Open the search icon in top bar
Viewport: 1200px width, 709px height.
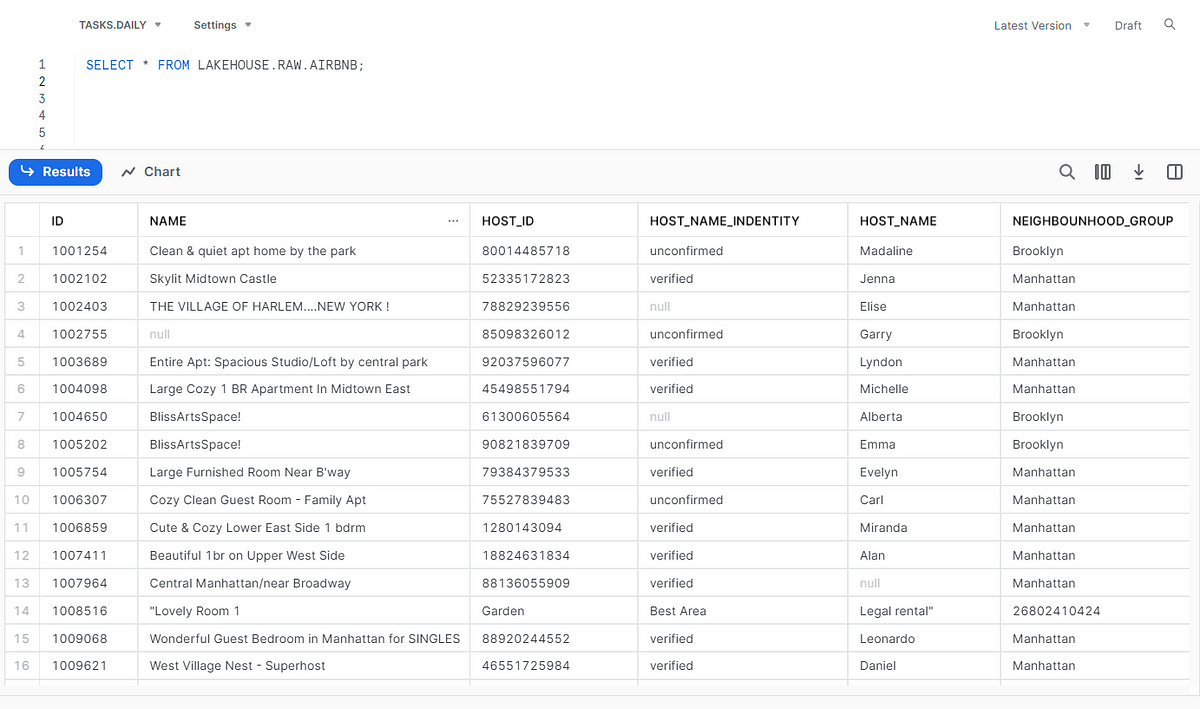click(1170, 25)
